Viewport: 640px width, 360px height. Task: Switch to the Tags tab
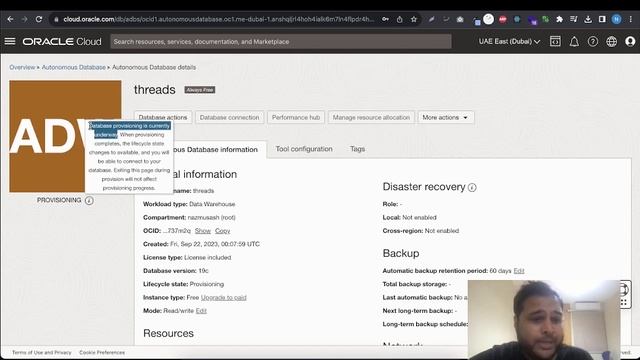[x=358, y=149]
